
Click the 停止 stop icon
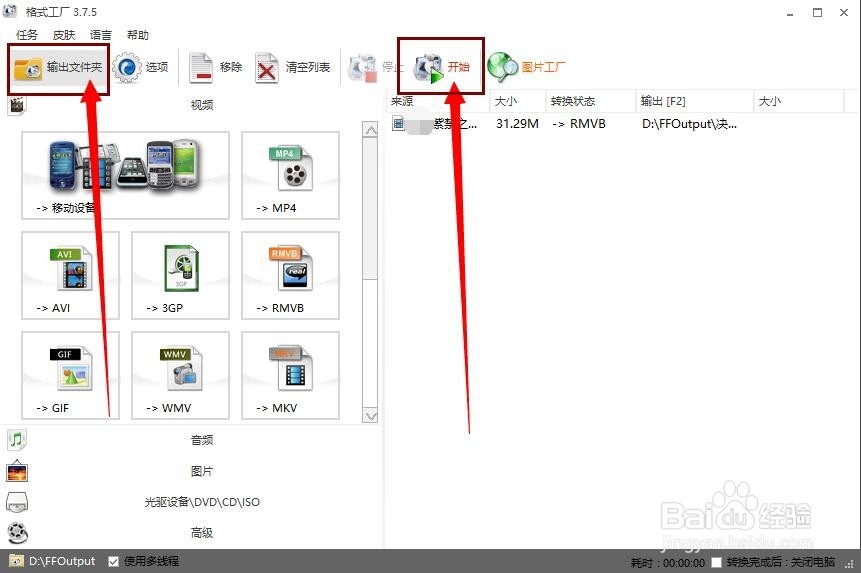click(362, 68)
